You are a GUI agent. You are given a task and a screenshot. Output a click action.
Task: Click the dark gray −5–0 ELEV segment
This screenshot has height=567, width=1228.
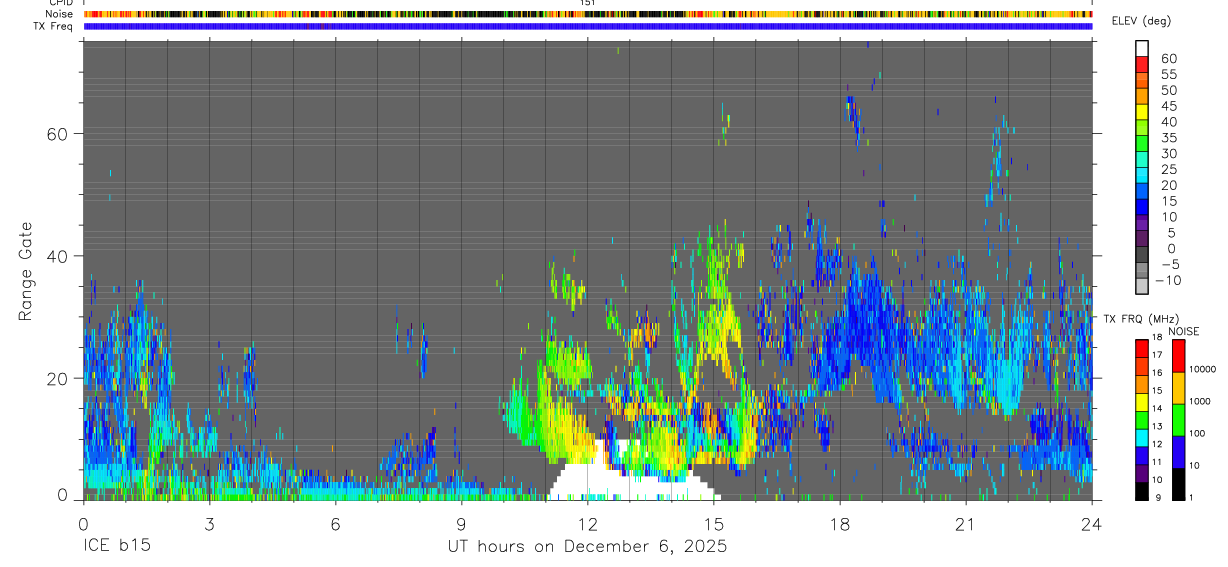(1142, 252)
